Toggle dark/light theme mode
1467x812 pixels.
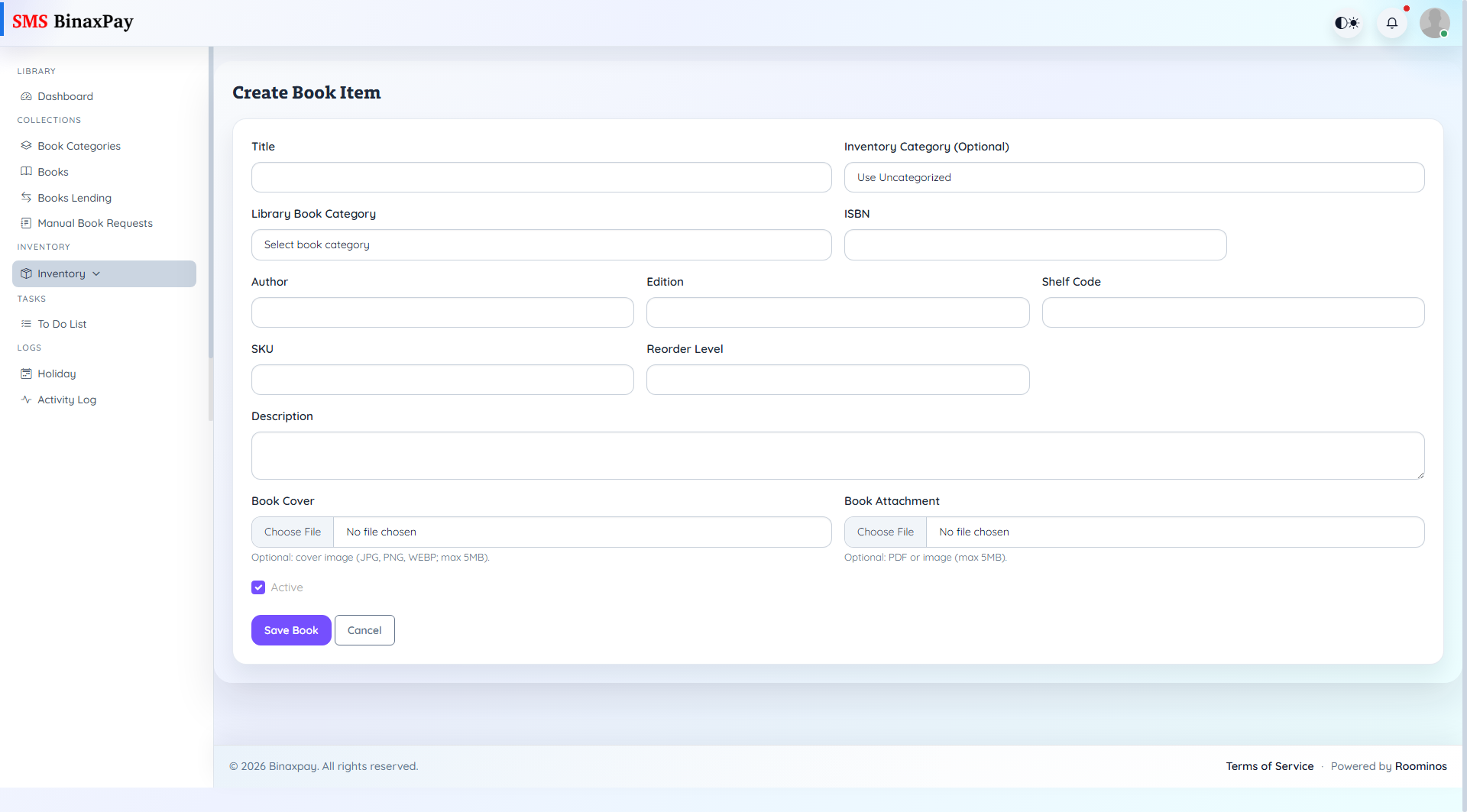[1347, 23]
